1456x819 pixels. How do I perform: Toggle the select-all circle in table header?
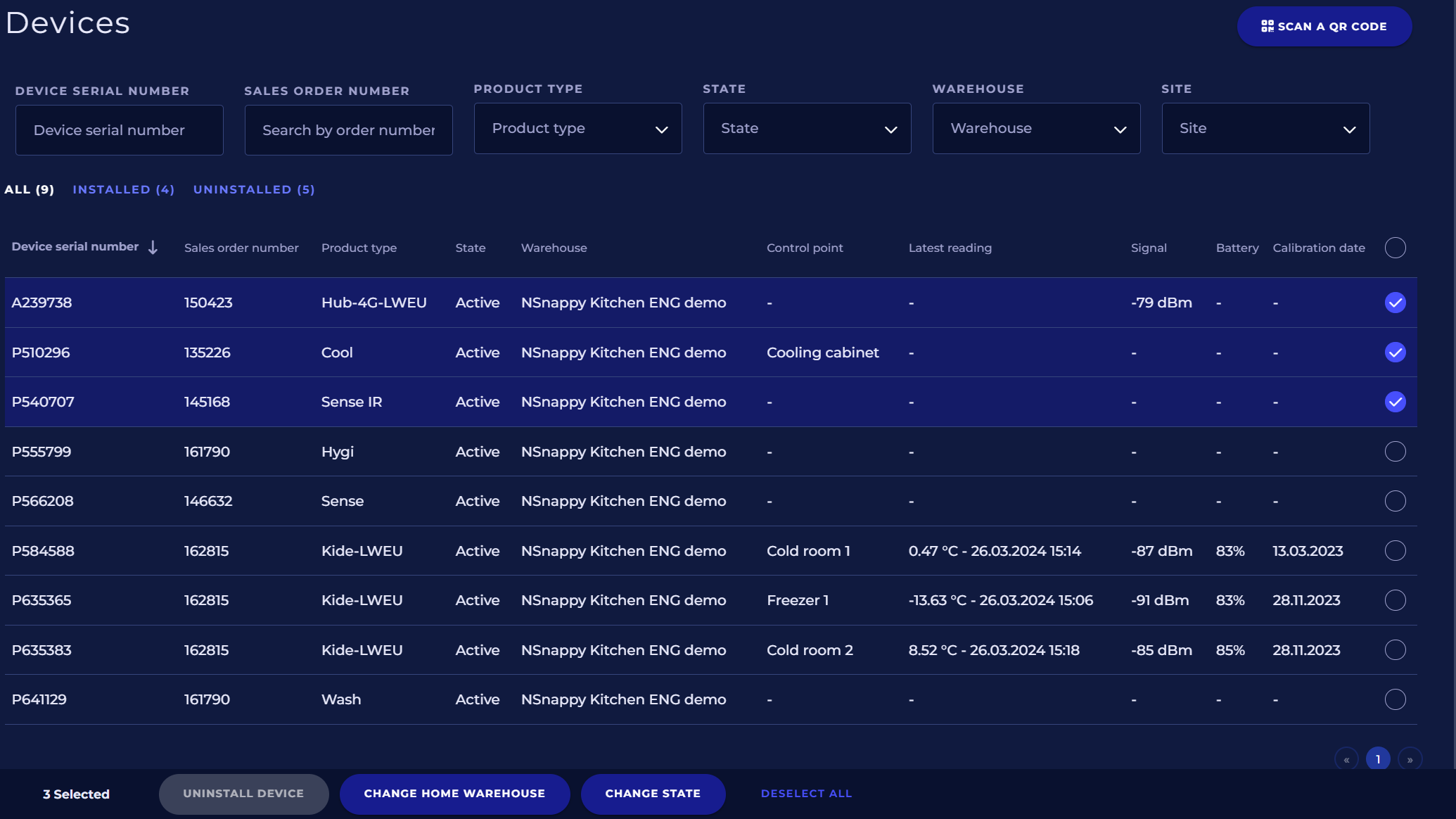[1395, 248]
